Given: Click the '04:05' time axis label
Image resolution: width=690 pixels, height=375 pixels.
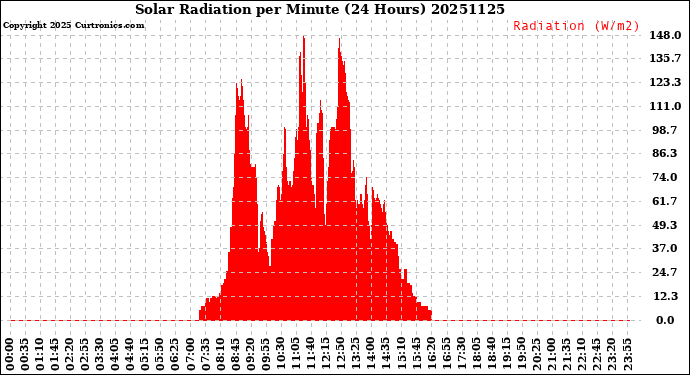Looking at the screenshot, I should coord(115,355).
